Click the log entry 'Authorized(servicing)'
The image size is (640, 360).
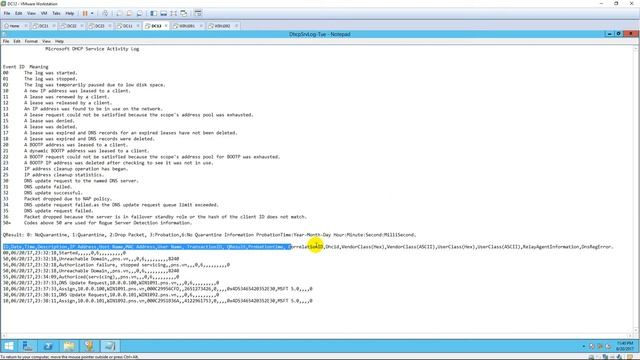(91, 277)
